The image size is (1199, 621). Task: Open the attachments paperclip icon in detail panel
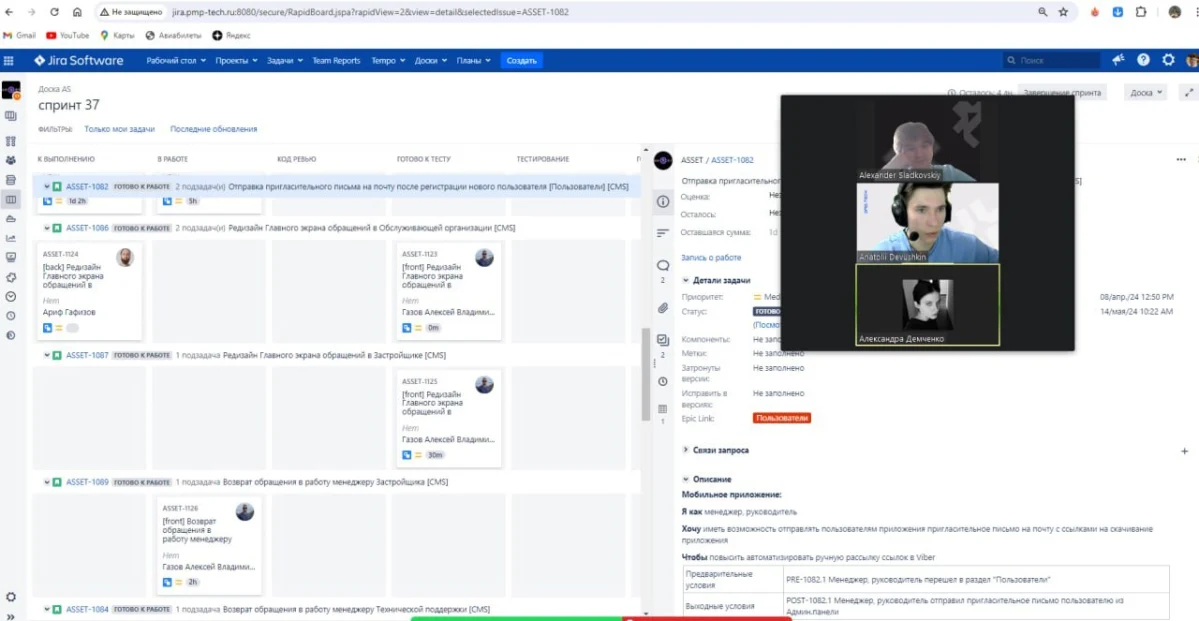pos(662,309)
